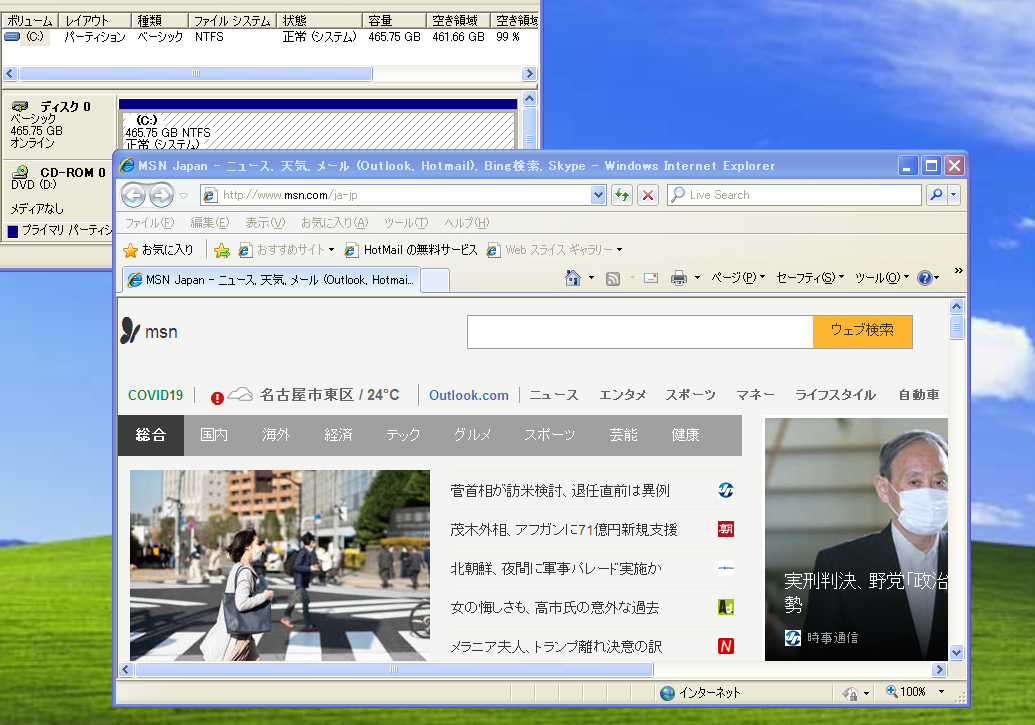Open the ファイル(F) menu
The height and width of the screenshot is (725, 1035).
(x=150, y=223)
